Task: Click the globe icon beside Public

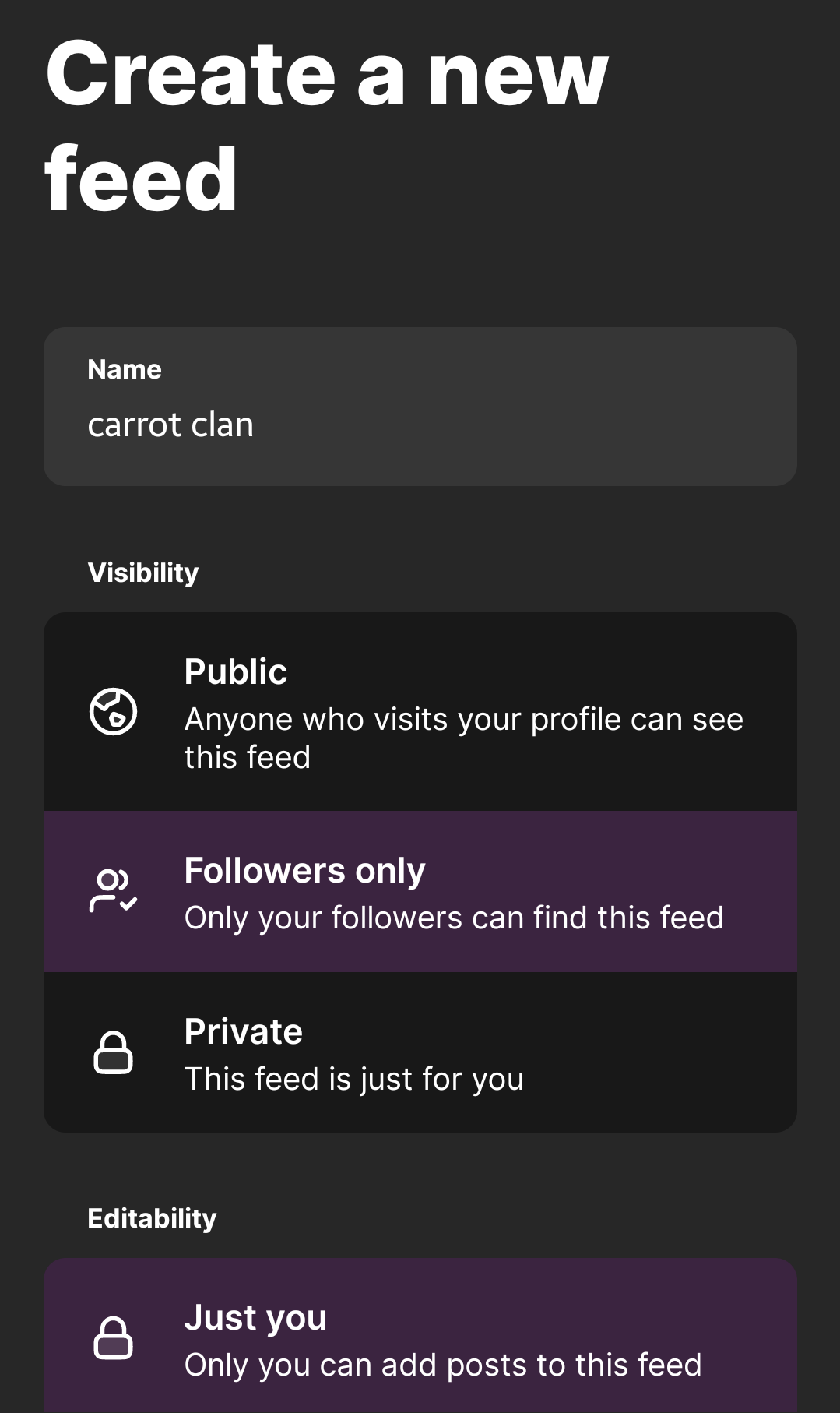Action: pos(114,712)
